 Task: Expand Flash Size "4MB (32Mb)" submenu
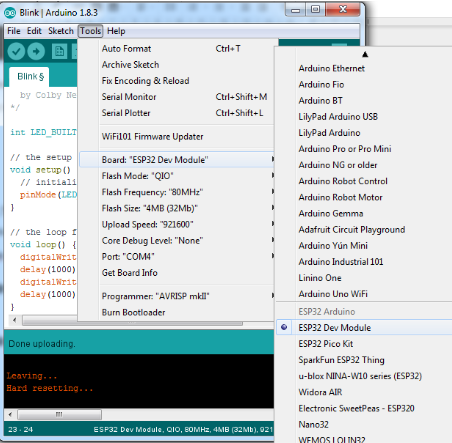click(x=177, y=208)
